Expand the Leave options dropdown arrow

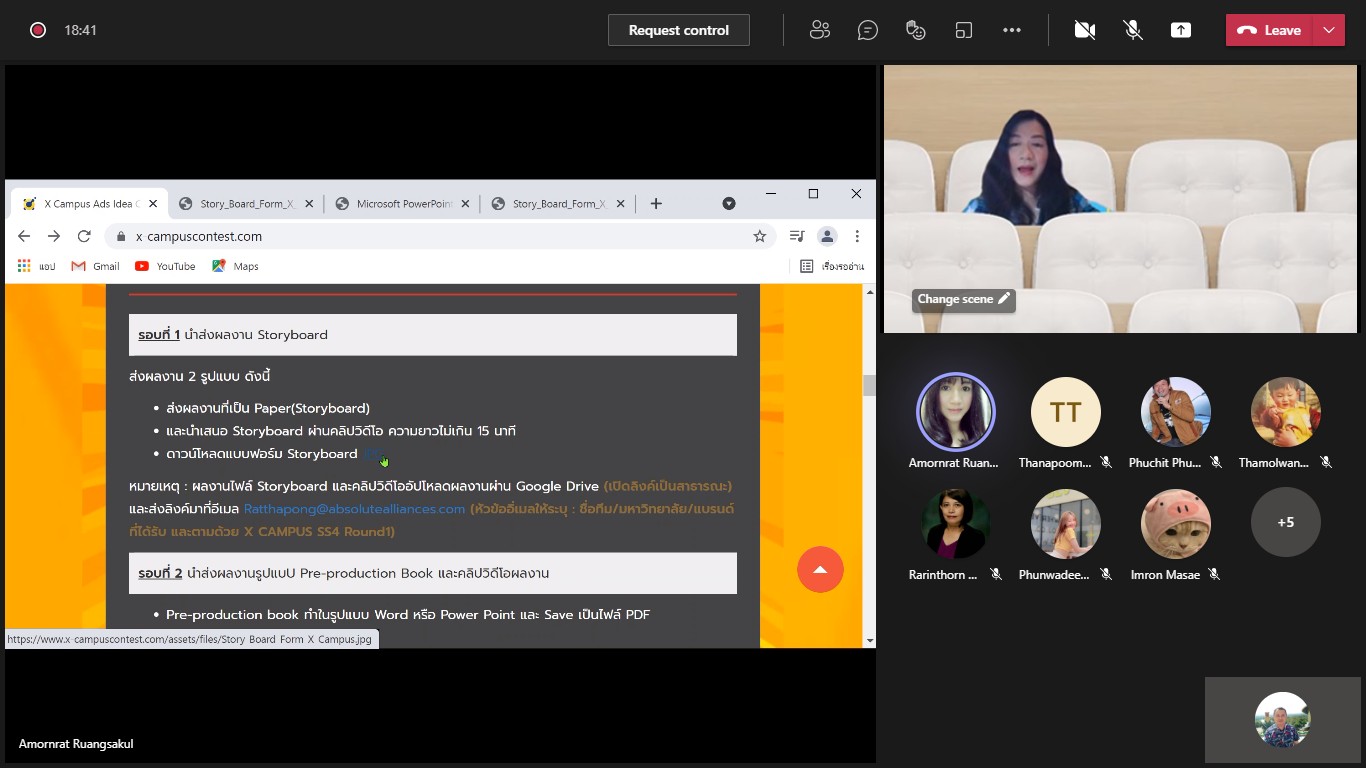click(1329, 30)
